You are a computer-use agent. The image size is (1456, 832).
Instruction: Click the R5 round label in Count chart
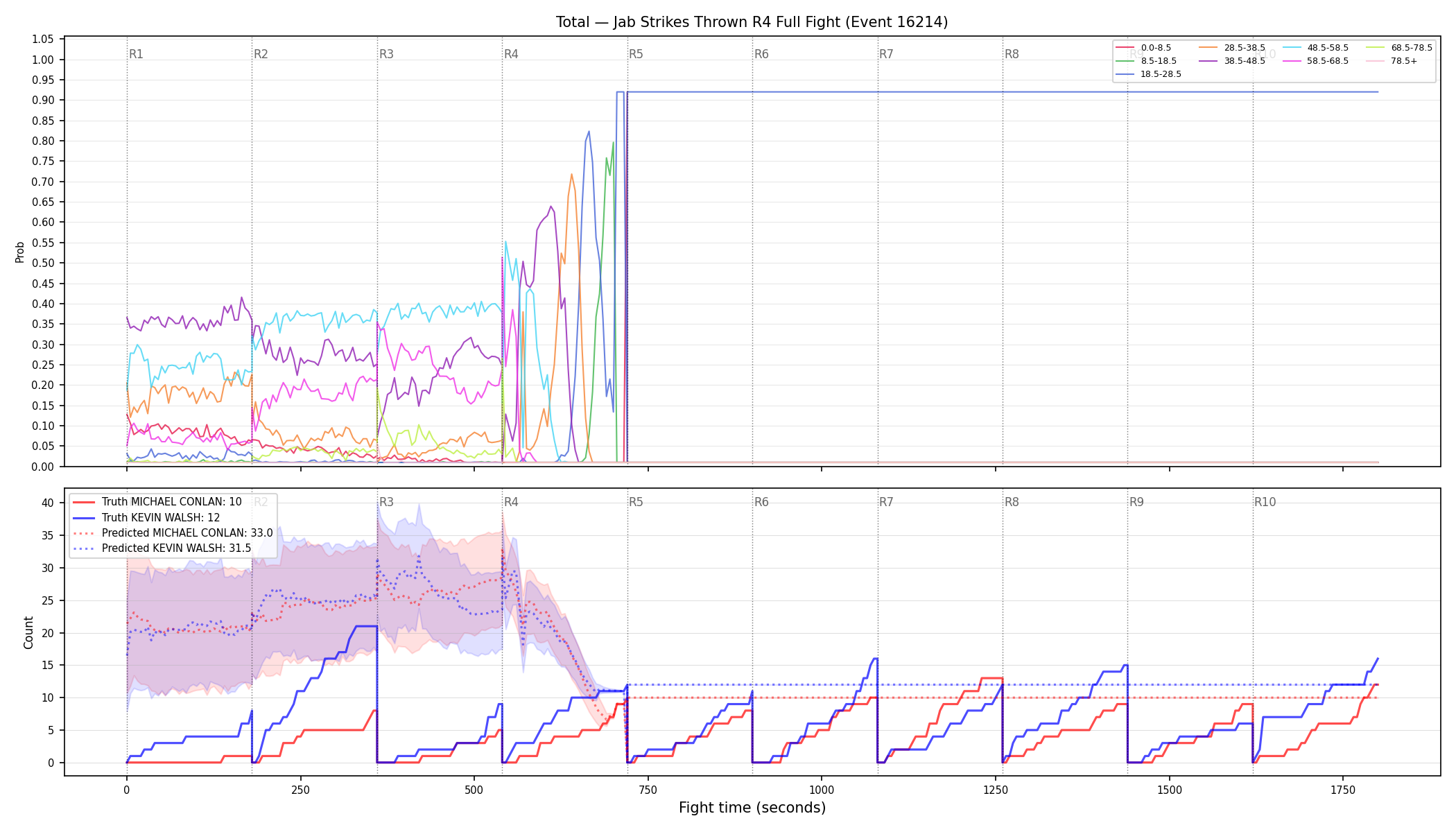[x=636, y=502]
